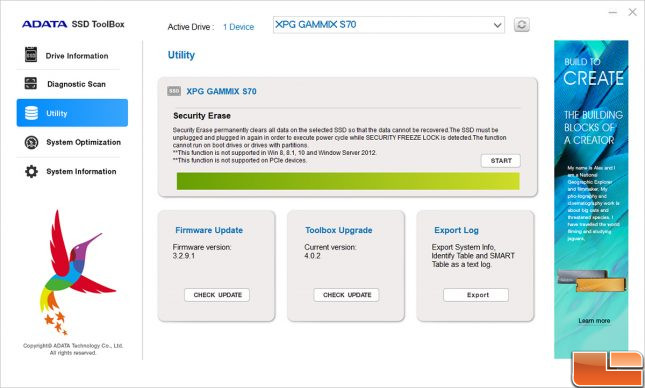Click the System Optimization gauge icon
This screenshot has height=388, width=645.
point(31,142)
